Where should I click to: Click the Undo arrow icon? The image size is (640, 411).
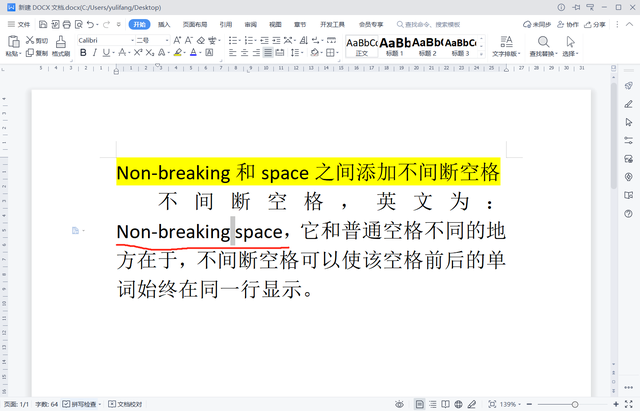(91, 24)
